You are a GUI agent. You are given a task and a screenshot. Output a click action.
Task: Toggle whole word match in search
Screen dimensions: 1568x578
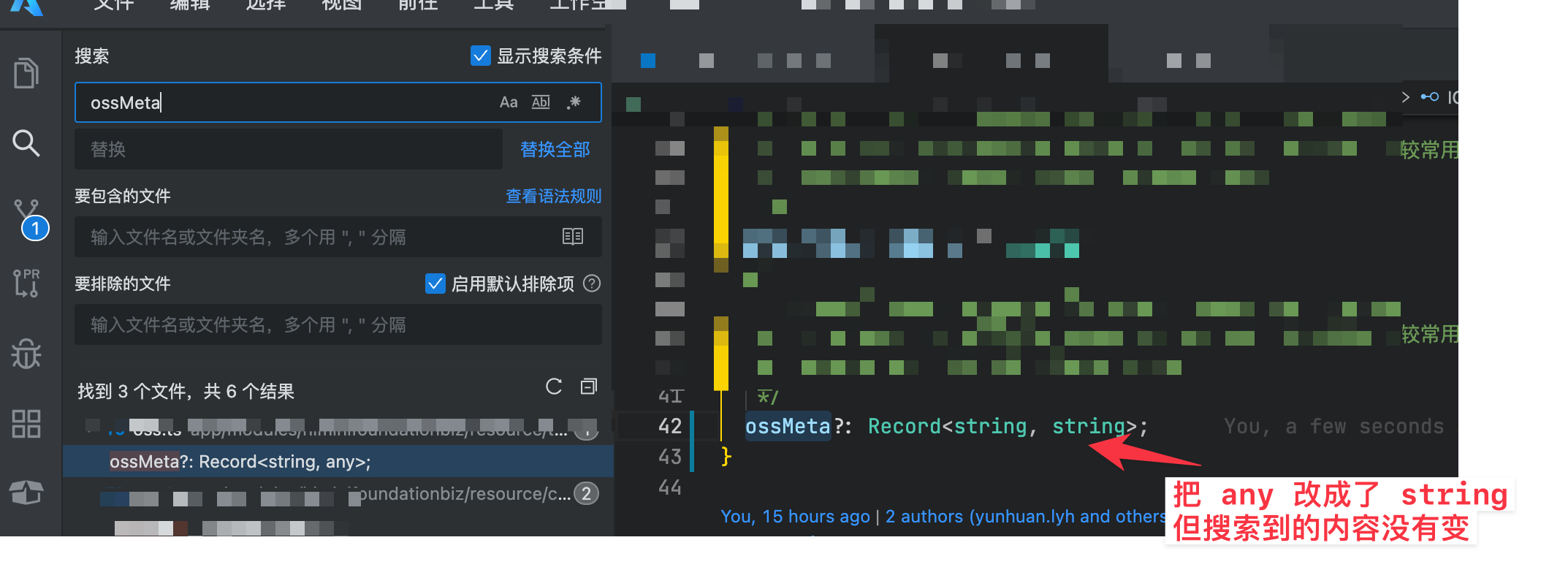[541, 102]
